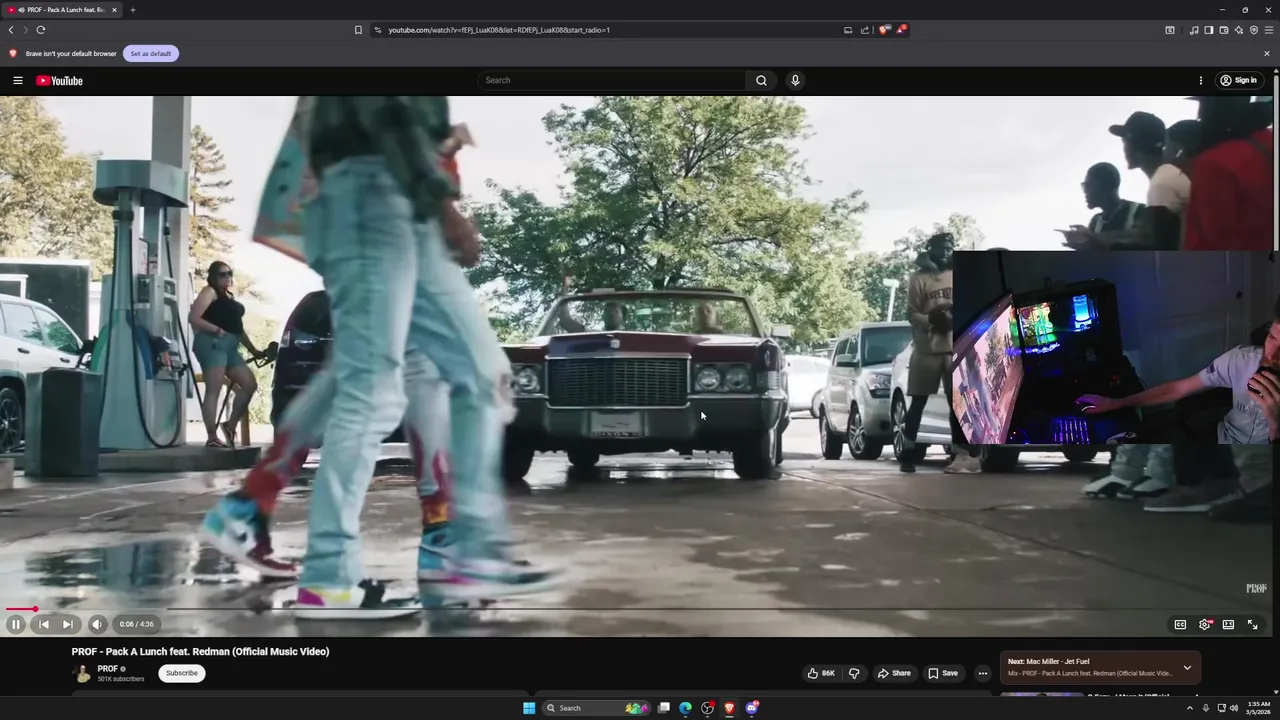Open Brave Rewards triangle icon
This screenshot has height=720, width=1280.
(x=901, y=30)
